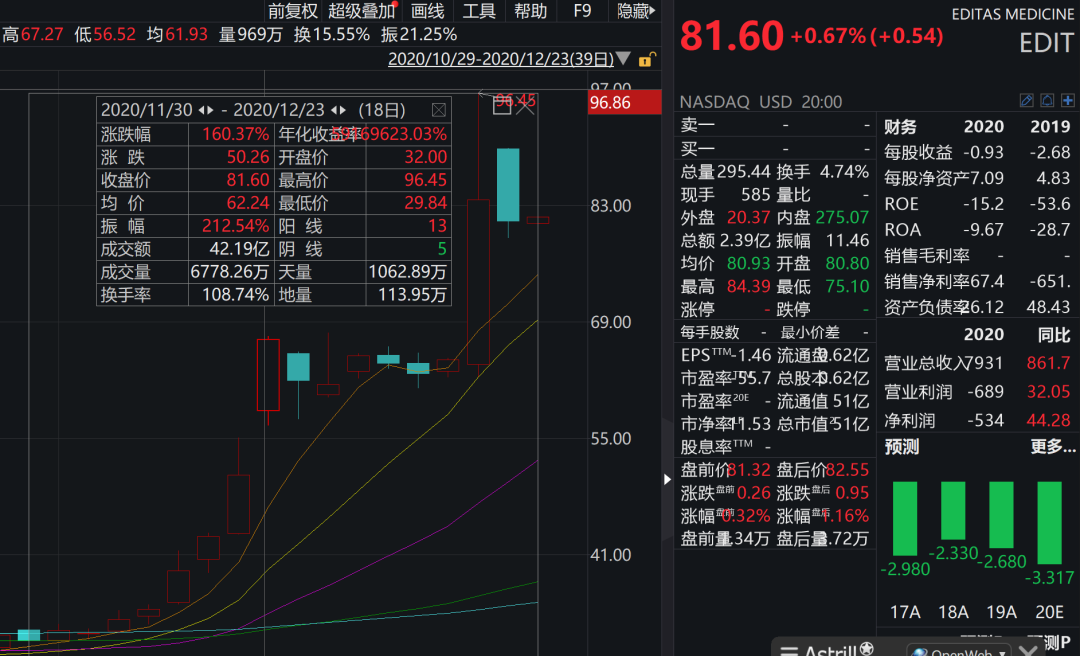
Task: Click the 18A forecast bar
Action: pos(953,511)
